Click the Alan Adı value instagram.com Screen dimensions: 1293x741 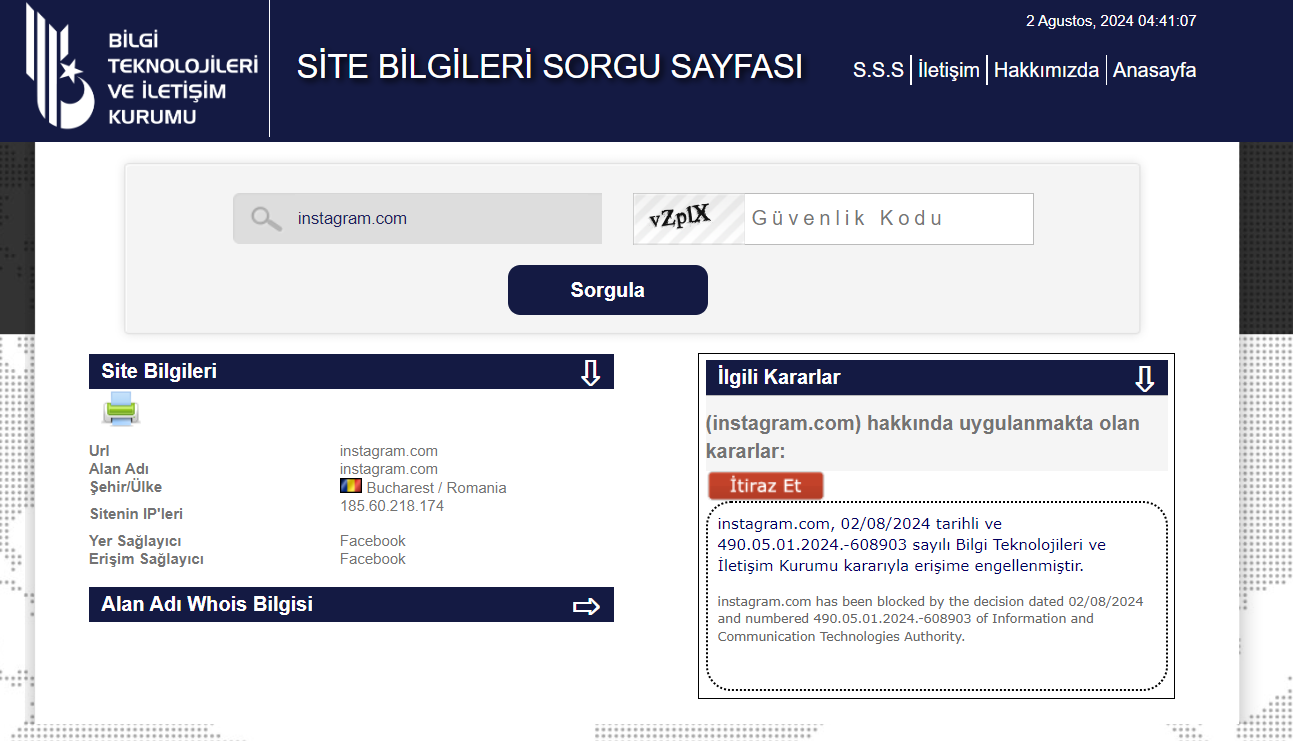pyautogui.click(x=389, y=469)
